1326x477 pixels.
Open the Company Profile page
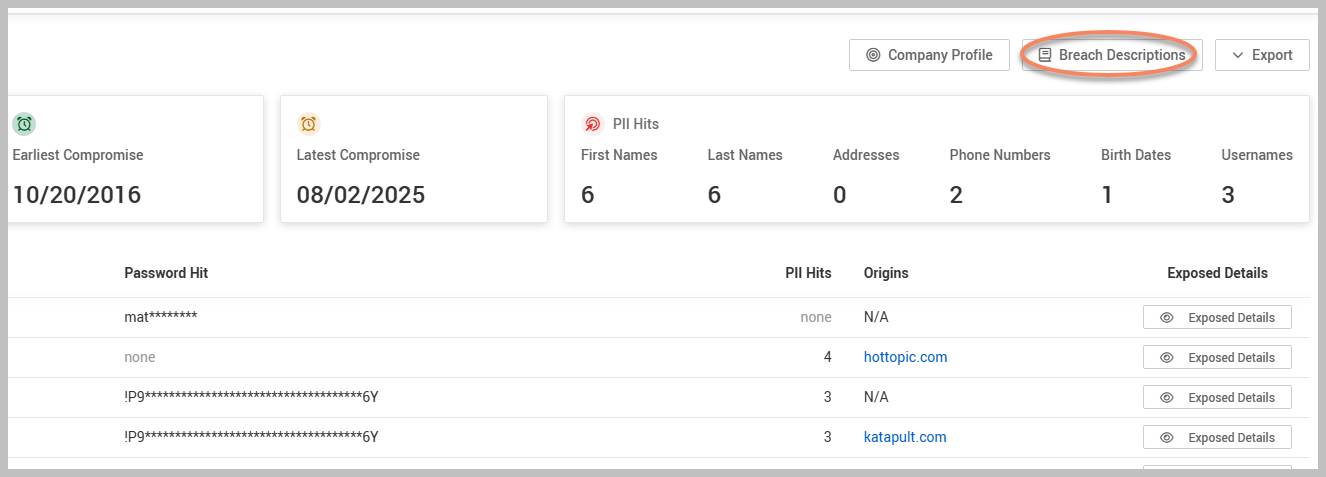click(928, 55)
